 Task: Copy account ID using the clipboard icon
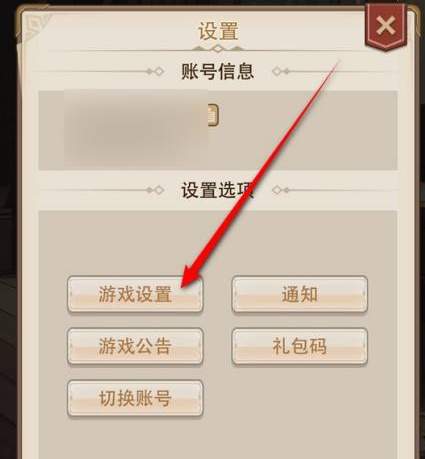(x=213, y=115)
